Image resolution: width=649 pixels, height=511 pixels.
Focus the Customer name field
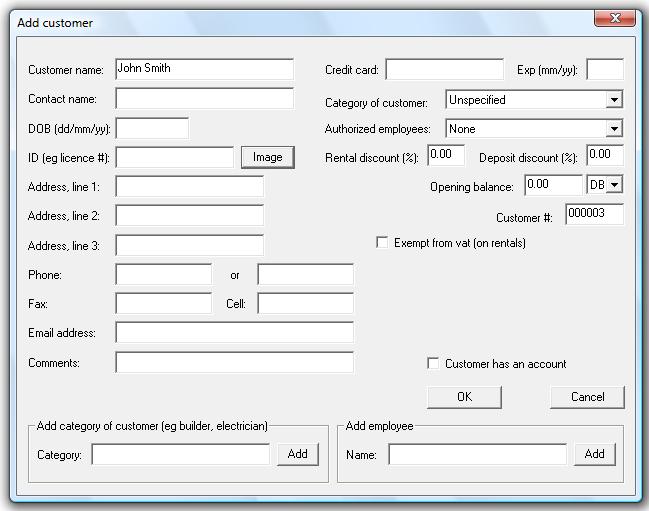204,69
